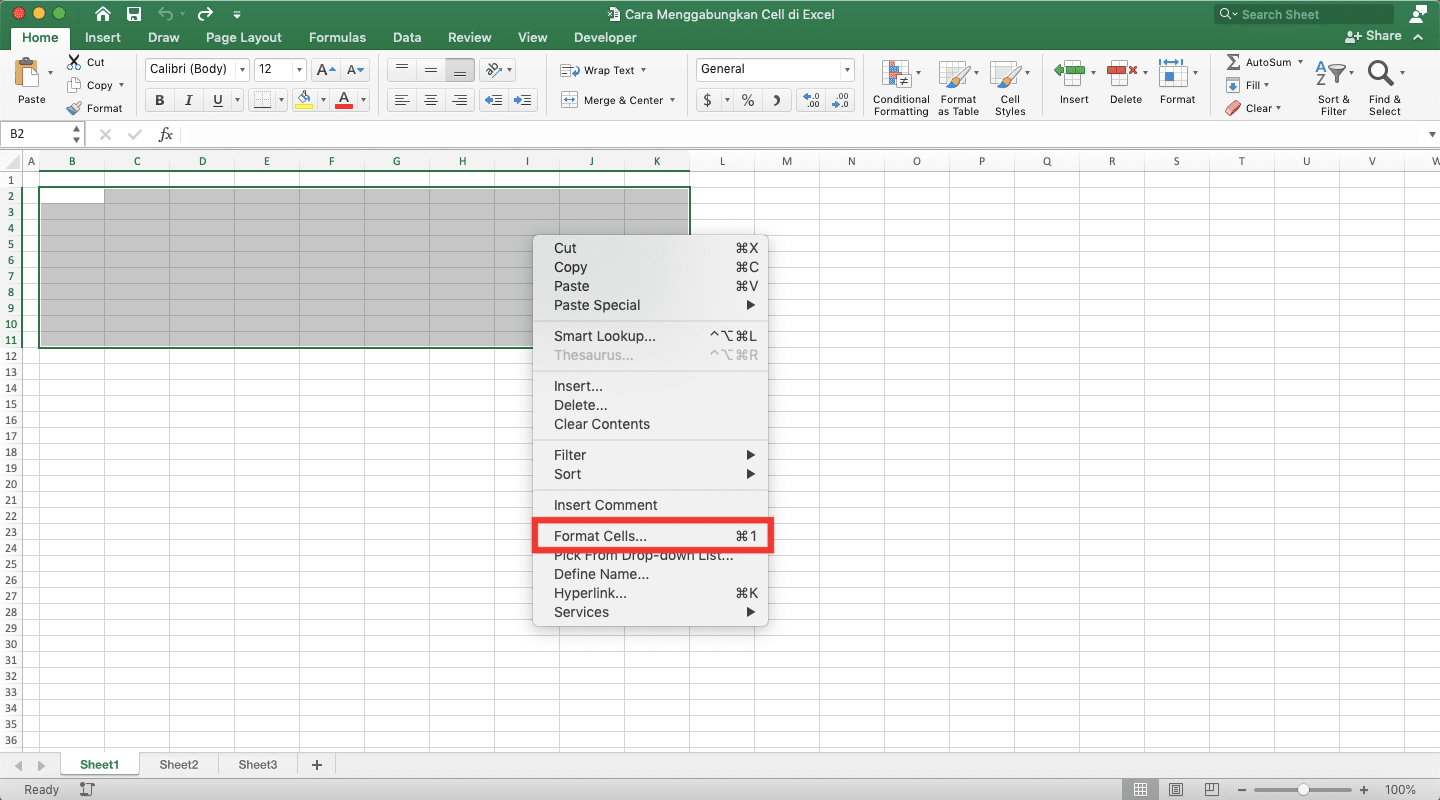Image resolution: width=1440 pixels, height=800 pixels.
Task: Click the Search Sheet field
Action: pos(1304,14)
